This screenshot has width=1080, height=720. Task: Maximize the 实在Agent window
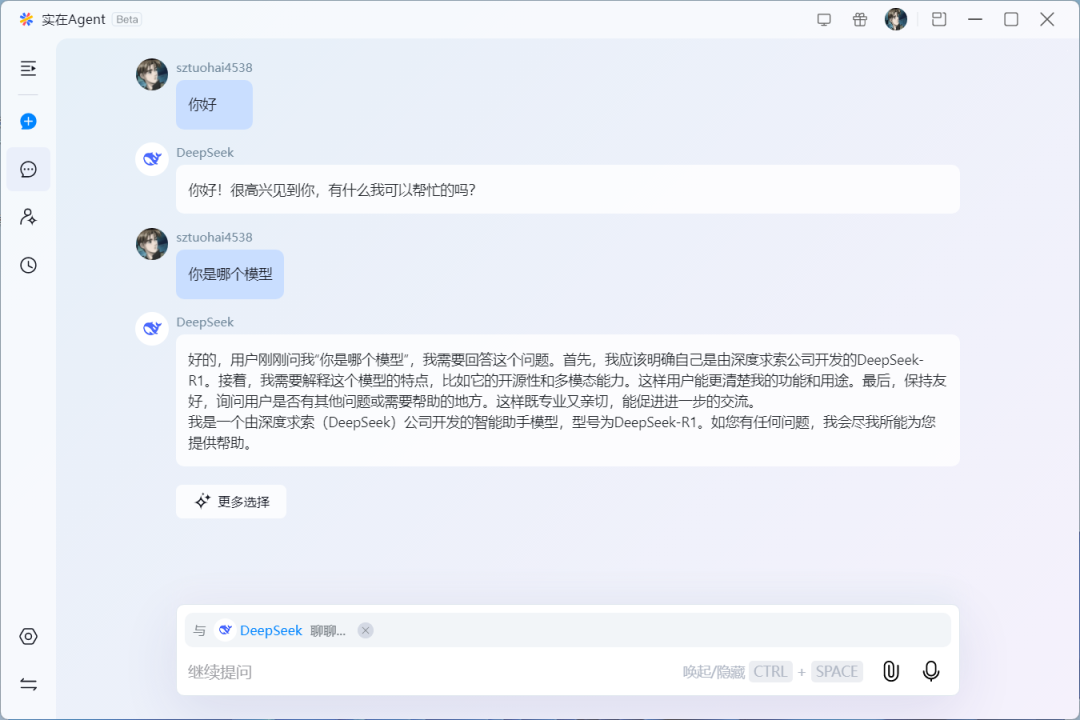point(1011,19)
